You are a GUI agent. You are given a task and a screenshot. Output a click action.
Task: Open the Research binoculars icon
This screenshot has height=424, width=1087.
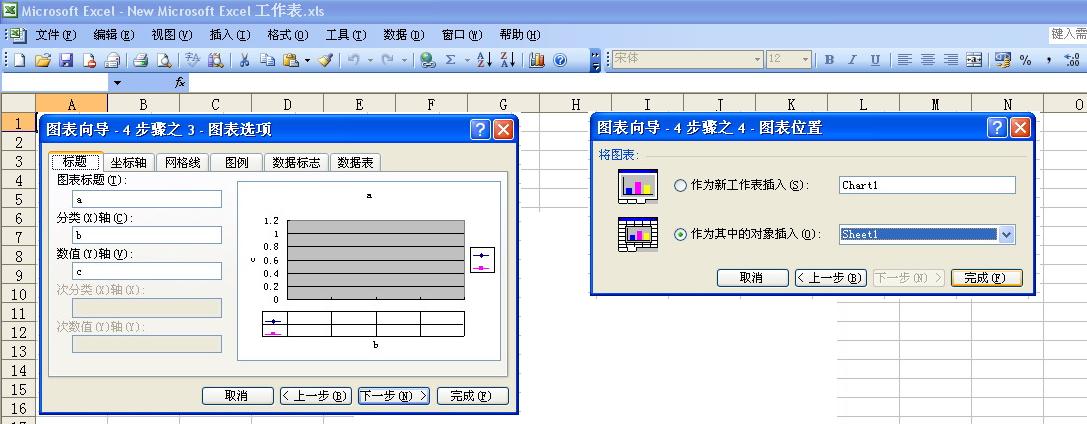click(216, 60)
